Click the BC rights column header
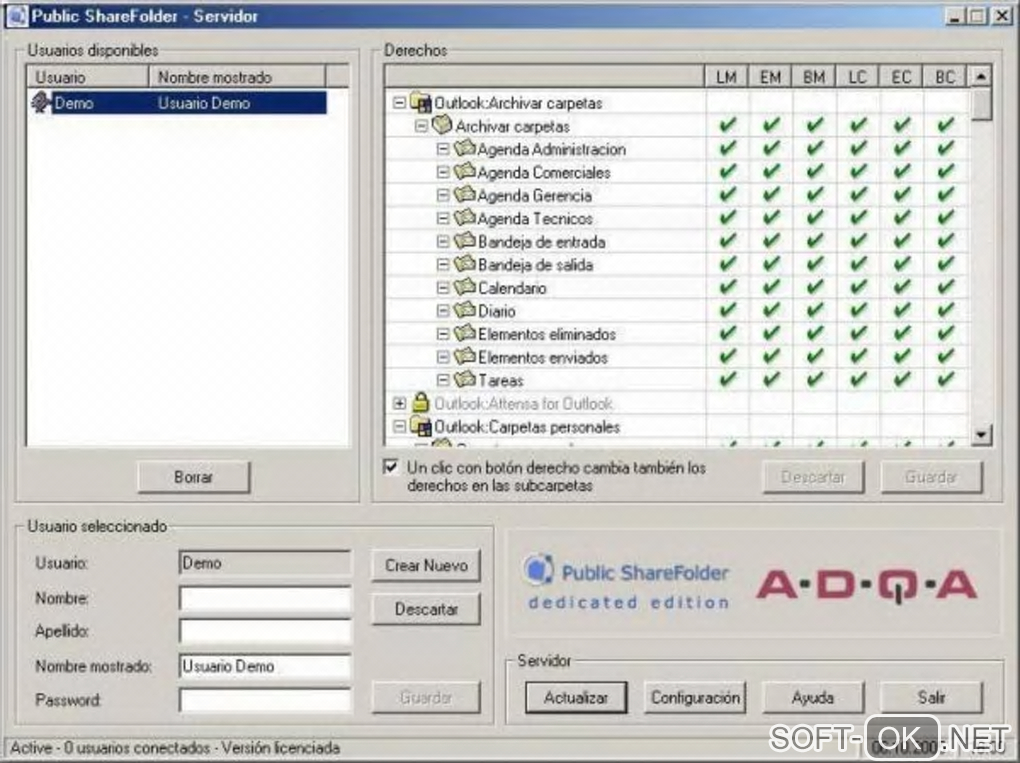The image size is (1020, 763). [945, 77]
